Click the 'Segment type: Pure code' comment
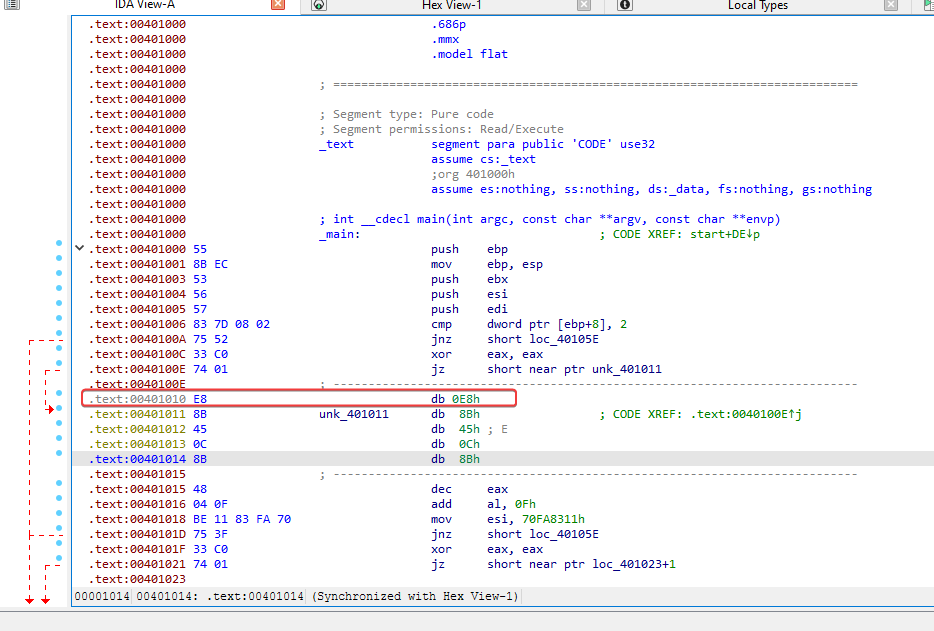 click(x=407, y=114)
